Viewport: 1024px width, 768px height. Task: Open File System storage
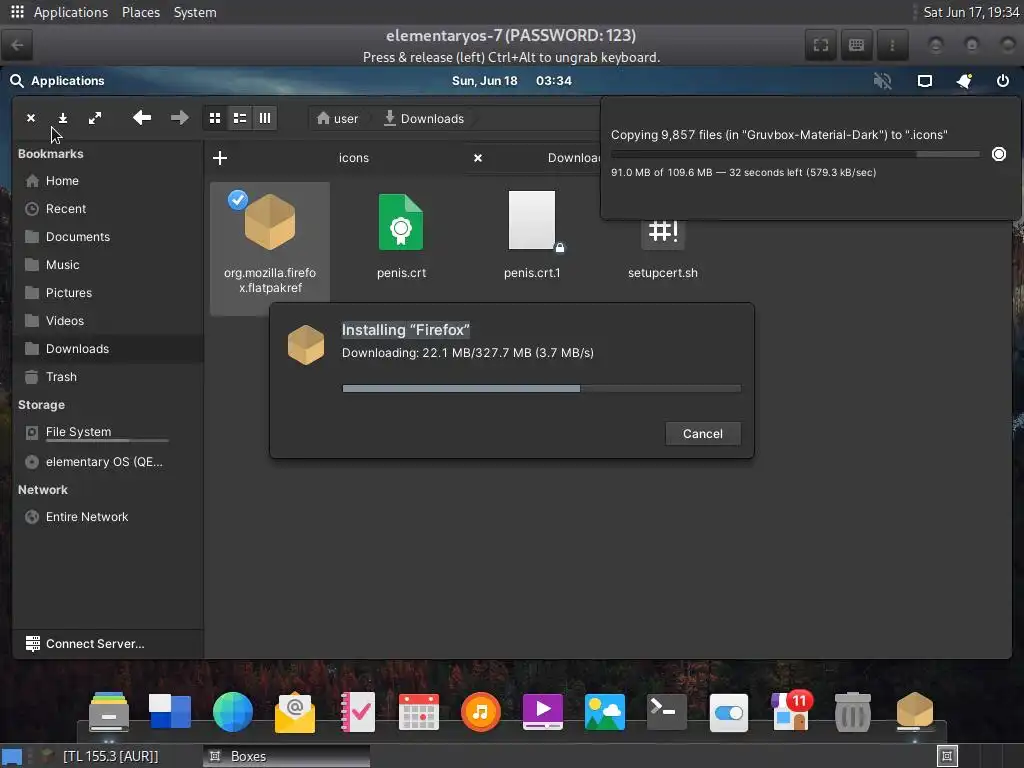pyautogui.click(x=108, y=432)
